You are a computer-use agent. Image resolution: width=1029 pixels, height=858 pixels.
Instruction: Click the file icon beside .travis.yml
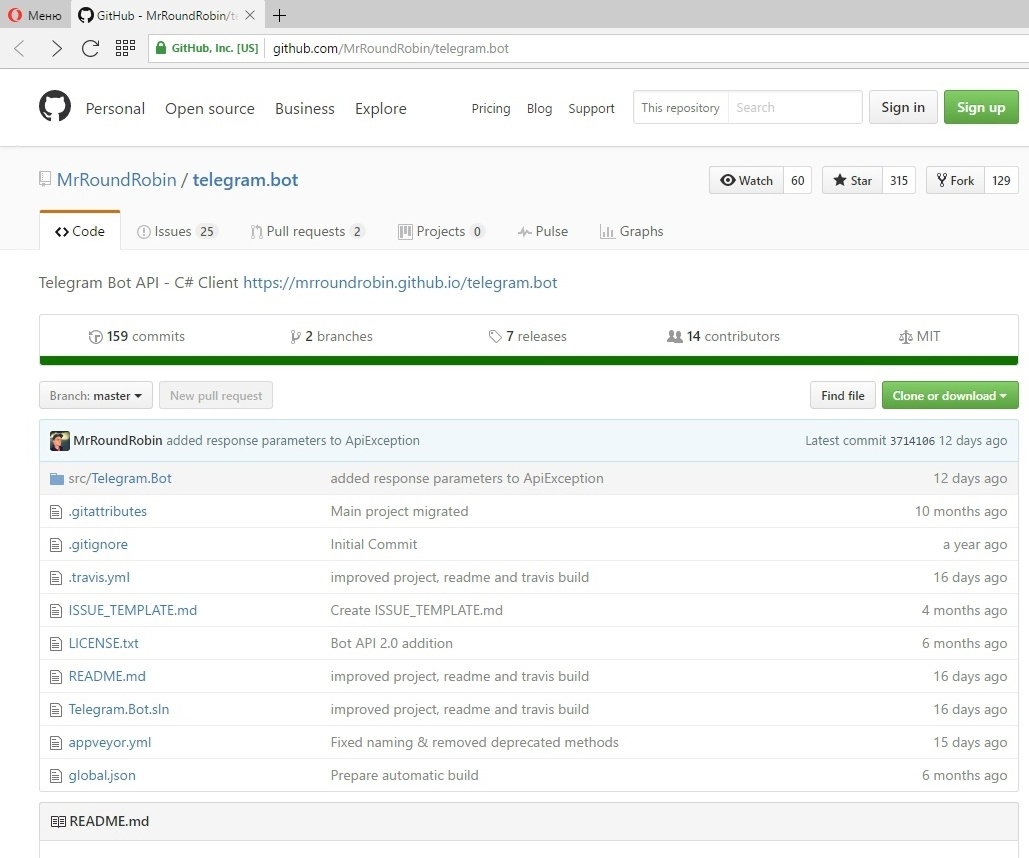(x=56, y=578)
